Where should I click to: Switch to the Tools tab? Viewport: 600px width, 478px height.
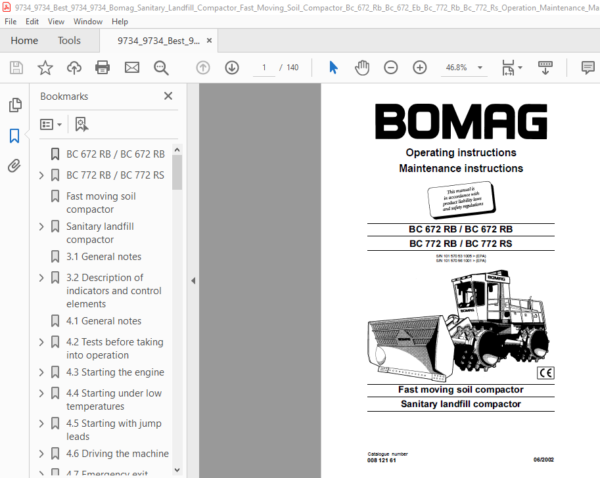click(69, 41)
